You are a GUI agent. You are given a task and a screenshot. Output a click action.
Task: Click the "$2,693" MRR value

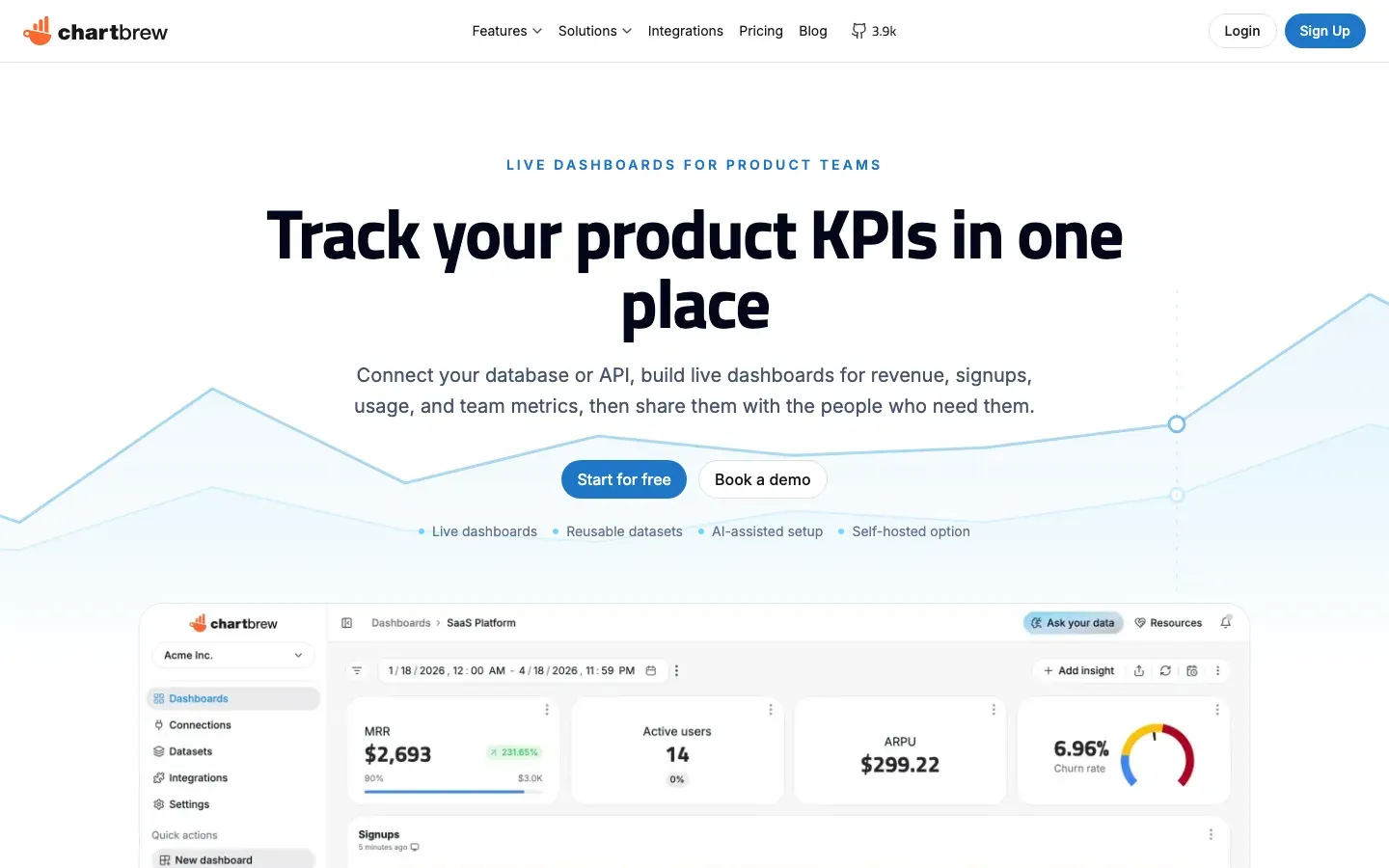tap(397, 754)
